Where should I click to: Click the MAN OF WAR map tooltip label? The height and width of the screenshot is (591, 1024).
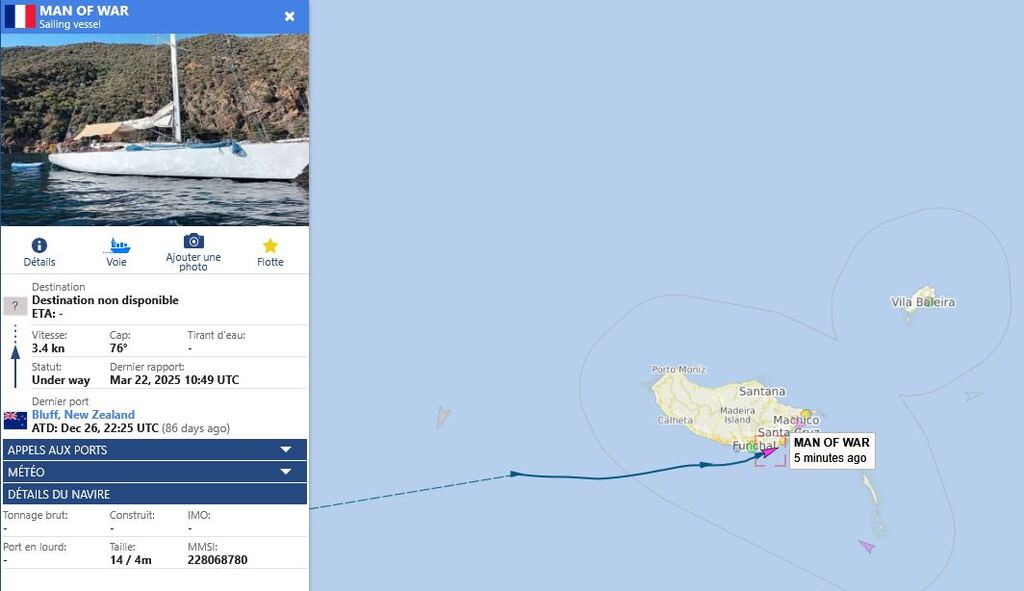[832, 451]
